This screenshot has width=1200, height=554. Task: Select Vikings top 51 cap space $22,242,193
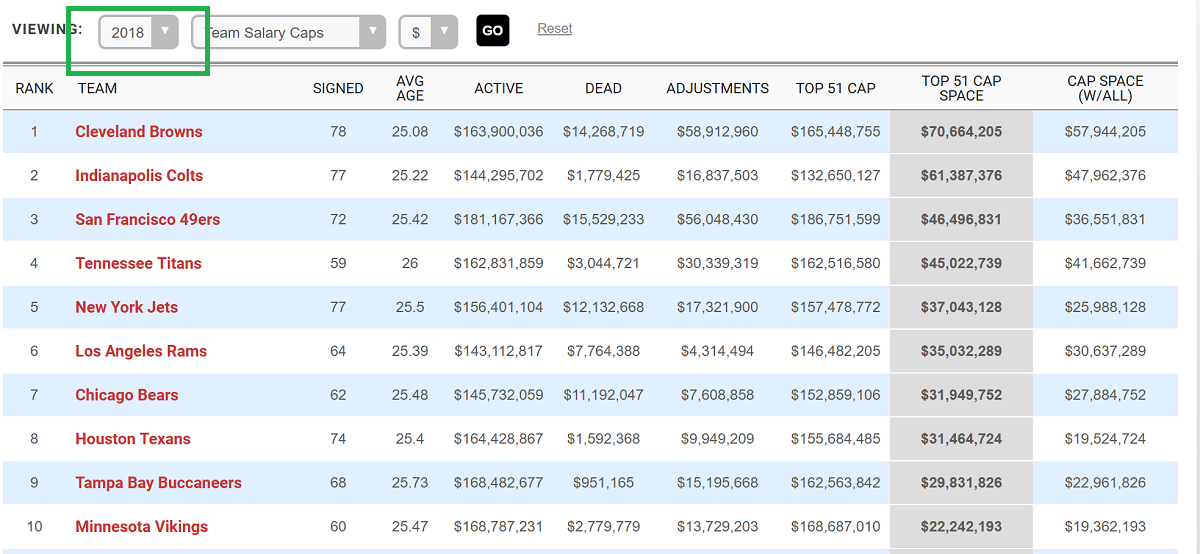coord(961,527)
